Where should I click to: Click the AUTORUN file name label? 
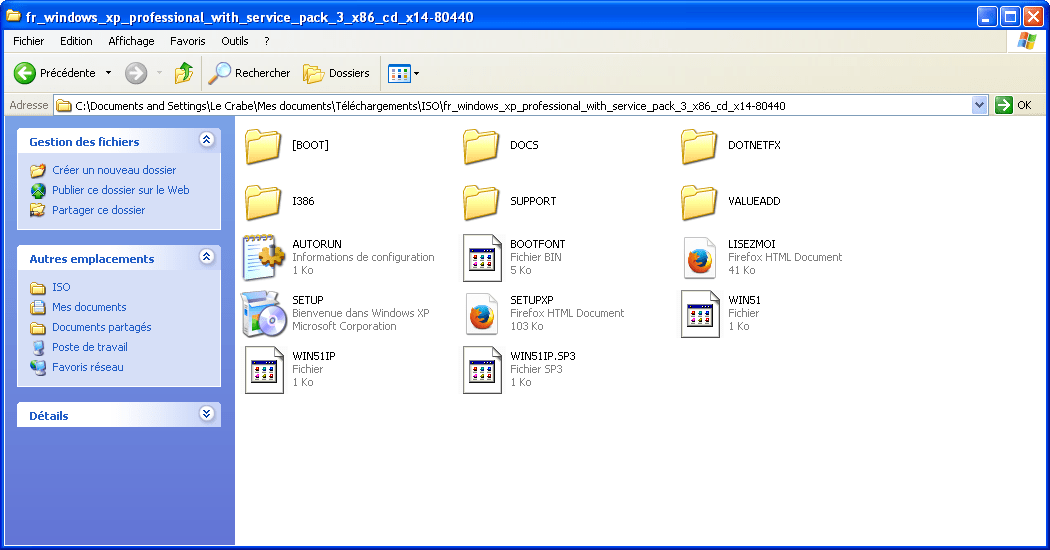coord(317,244)
